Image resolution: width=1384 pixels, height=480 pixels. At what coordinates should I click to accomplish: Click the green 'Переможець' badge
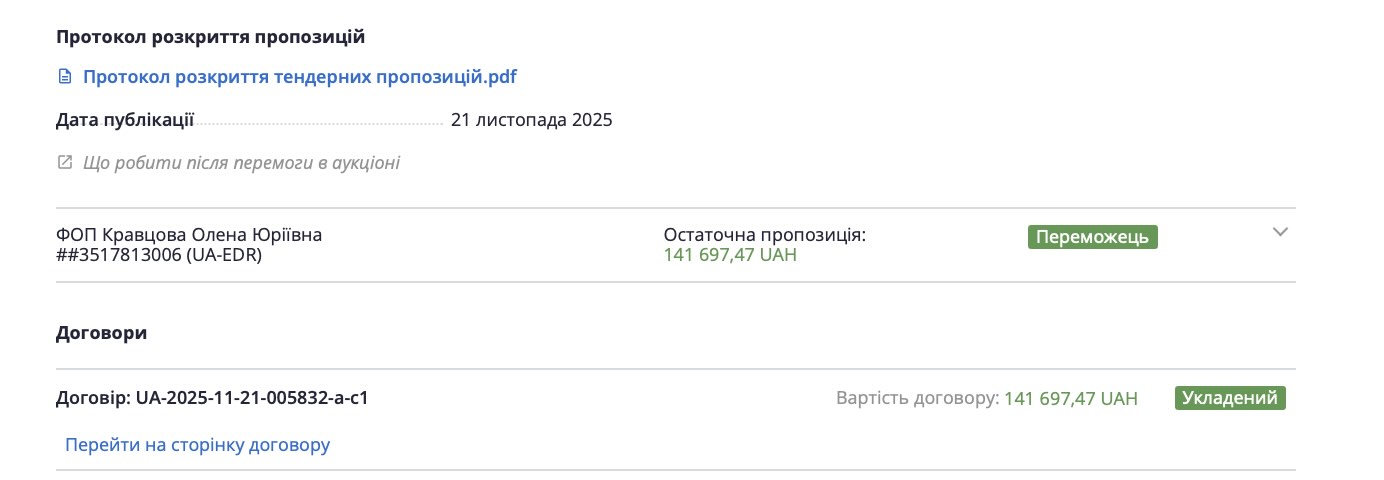click(1092, 237)
